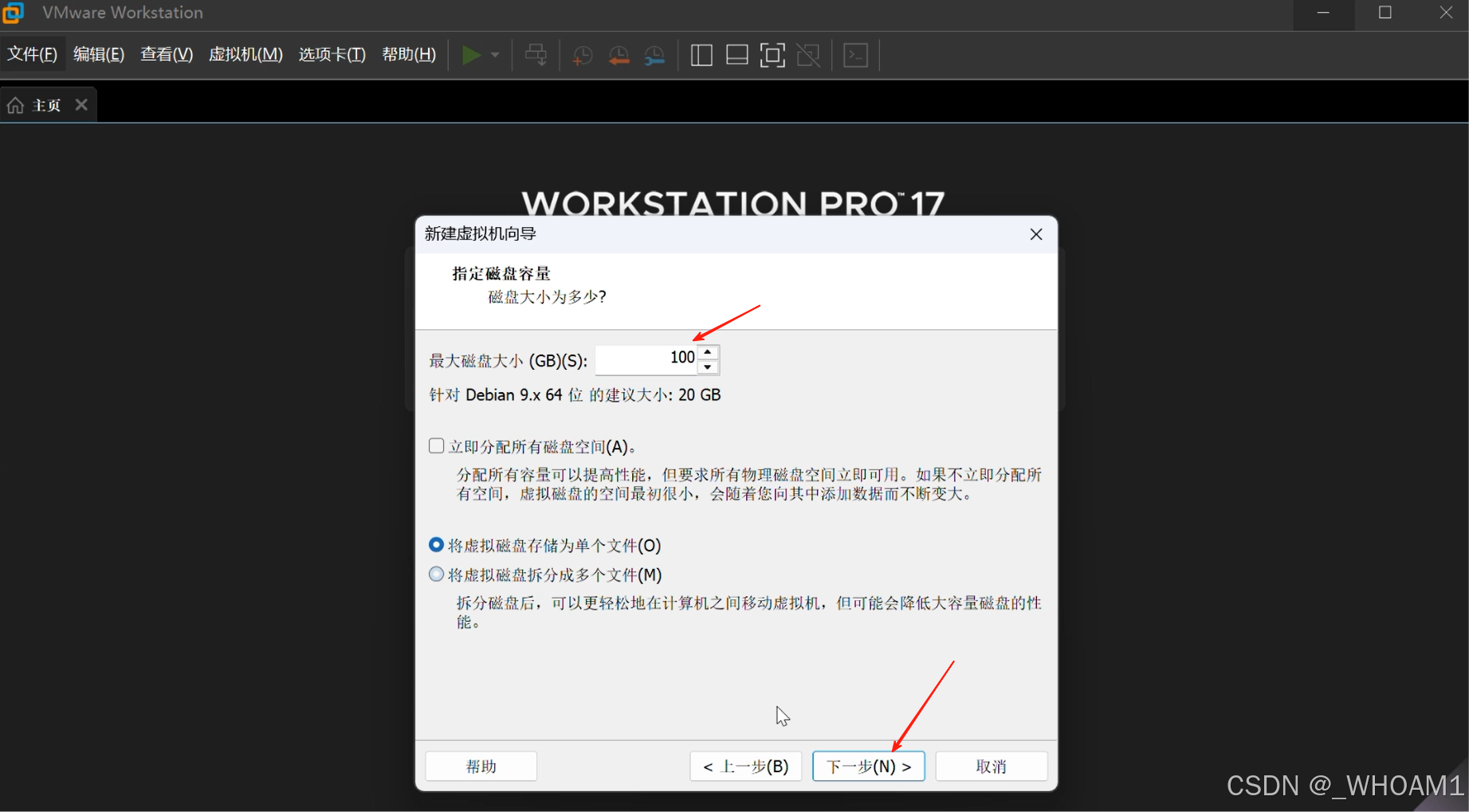Decrease disk size with the down spinner arrow
This screenshot has width=1469, height=812.
pyautogui.click(x=708, y=367)
